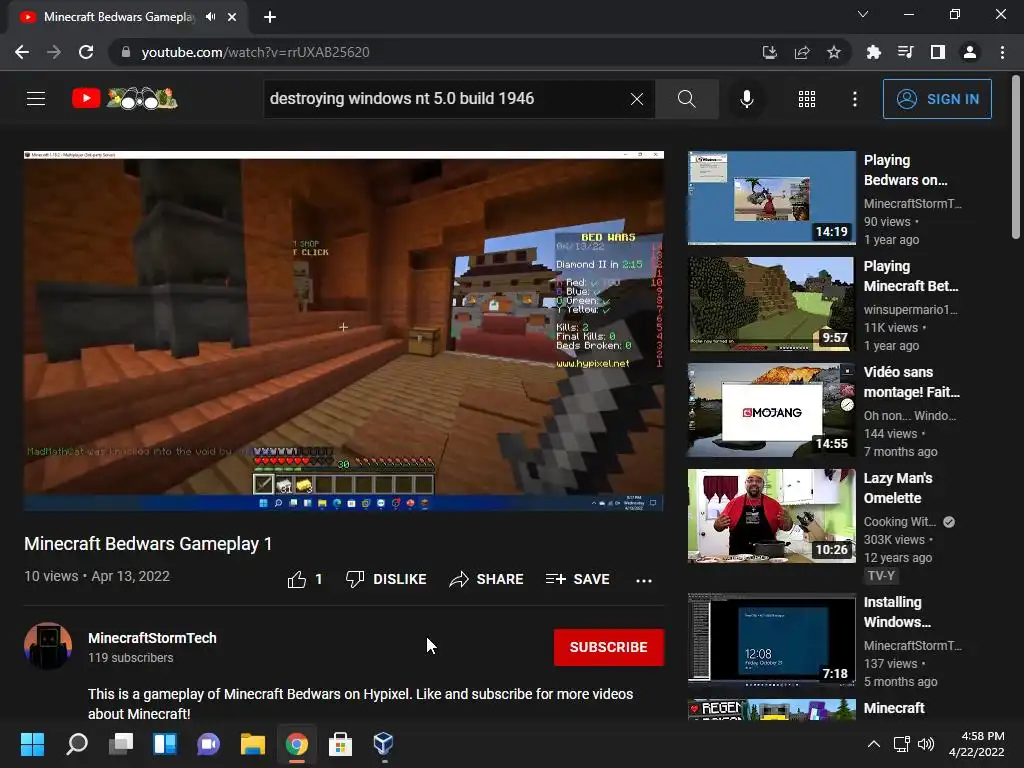1024x768 pixels.
Task: Open Microsoft Store from the taskbar
Action: tap(340, 744)
